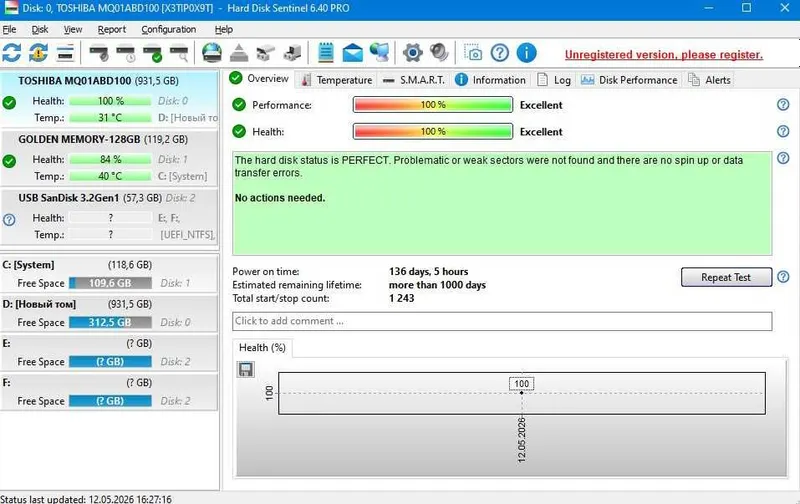Select the TOSHIBA MQ01ABD100 disk entry
This screenshot has width=800, height=504.
(x=109, y=99)
